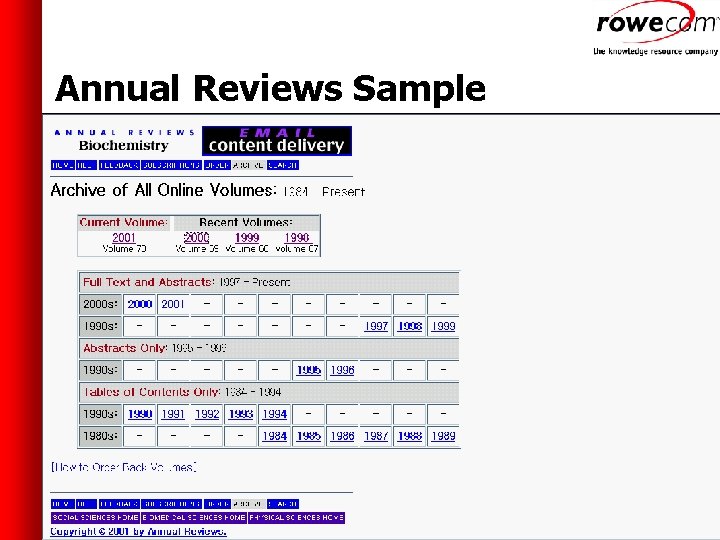Image resolution: width=720 pixels, height=540 pixels.
Task: Open the 1991 table of contents volume
Action: [173, 414]
